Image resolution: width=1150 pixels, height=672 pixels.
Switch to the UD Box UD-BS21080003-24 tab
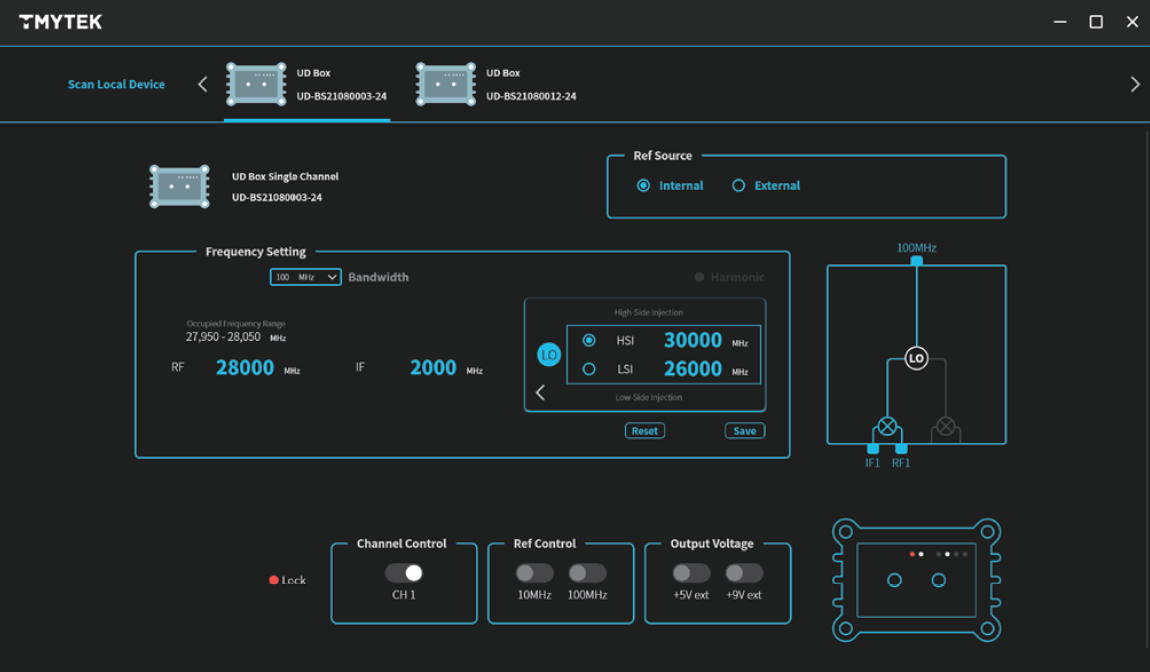[x=307, y=84]
